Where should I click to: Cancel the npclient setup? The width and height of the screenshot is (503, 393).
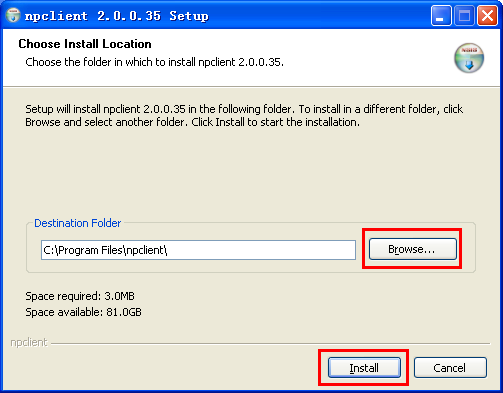point(450,368)
